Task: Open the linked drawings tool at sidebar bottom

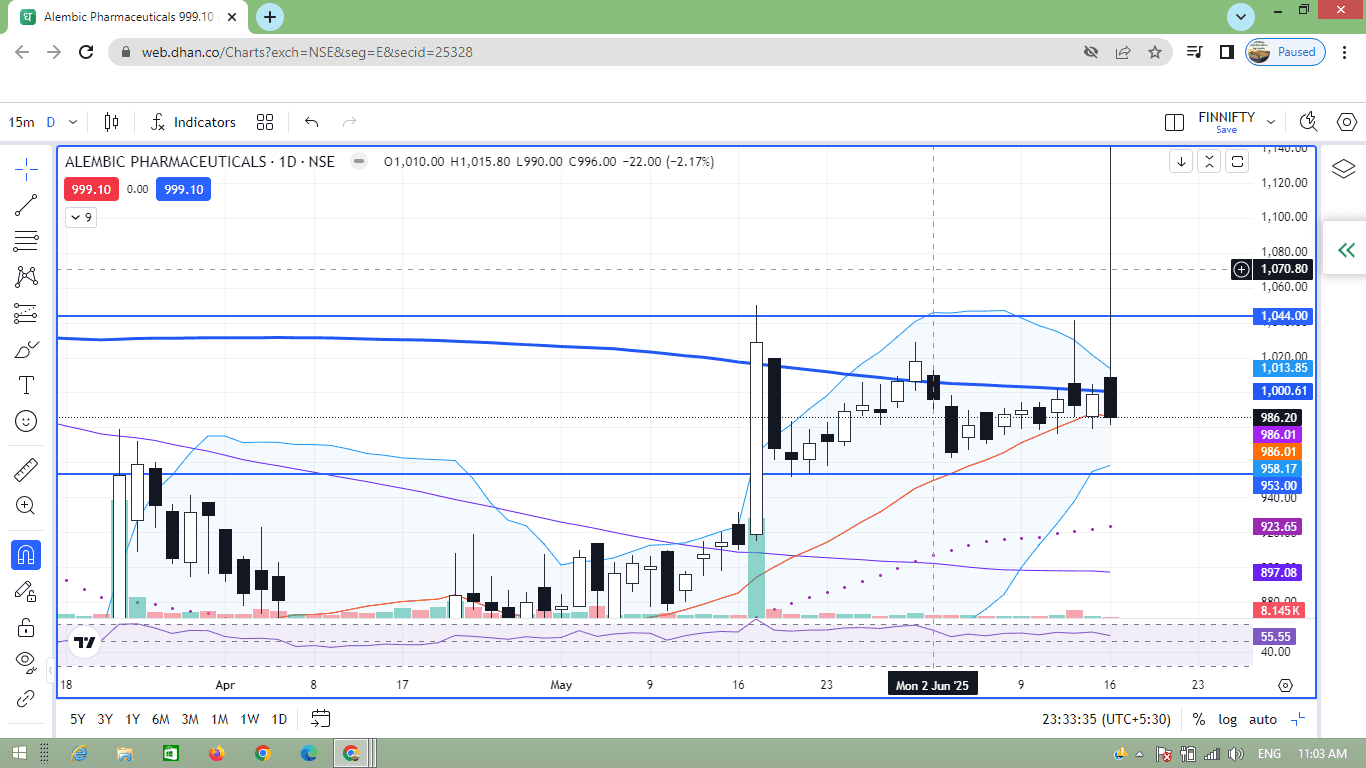Action: (x=26, y=698)
